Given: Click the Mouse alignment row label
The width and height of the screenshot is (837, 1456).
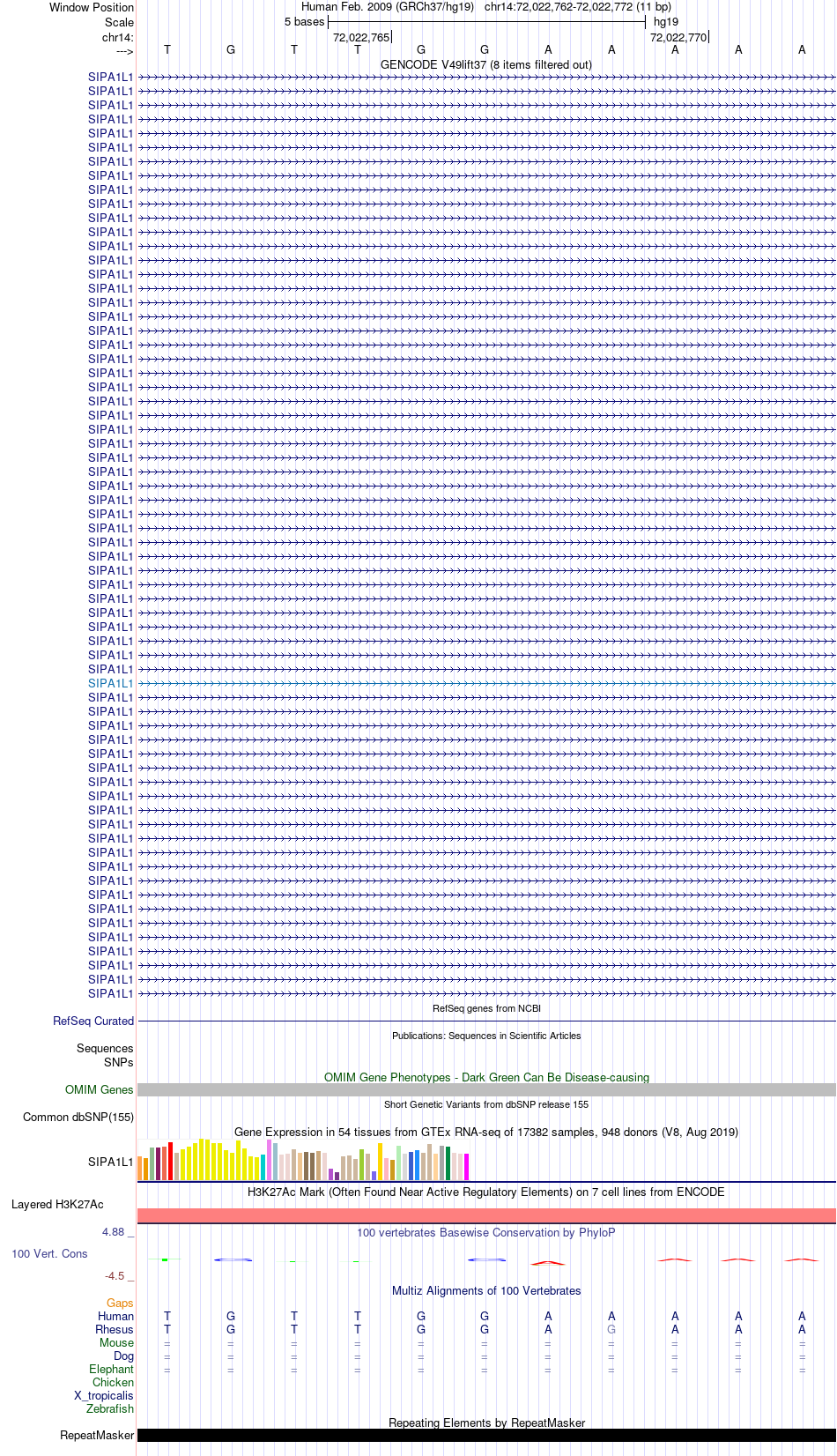Looking at the screenshot, I should pos(116,1342).
